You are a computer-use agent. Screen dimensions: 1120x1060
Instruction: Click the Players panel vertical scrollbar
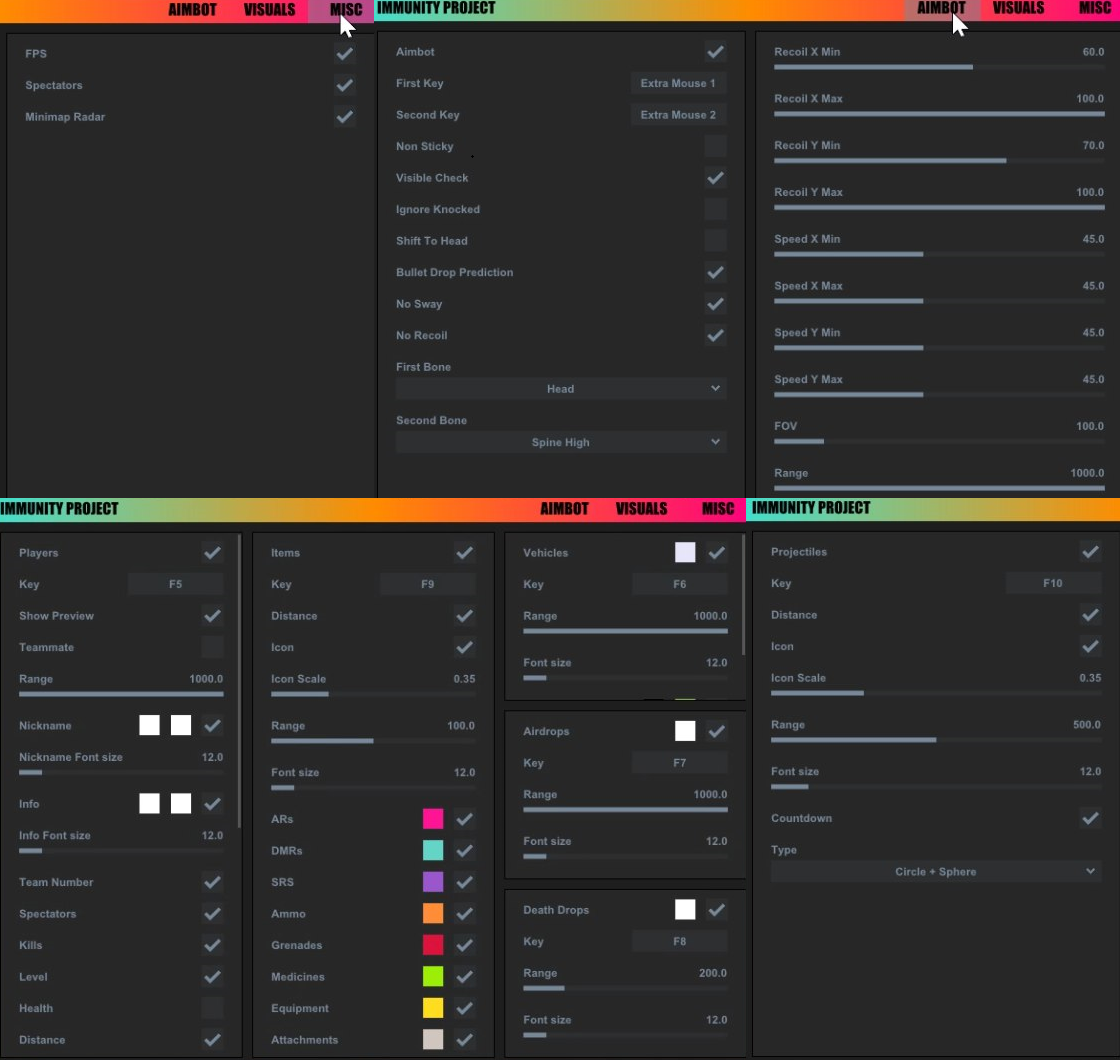(x=239, y=680)
